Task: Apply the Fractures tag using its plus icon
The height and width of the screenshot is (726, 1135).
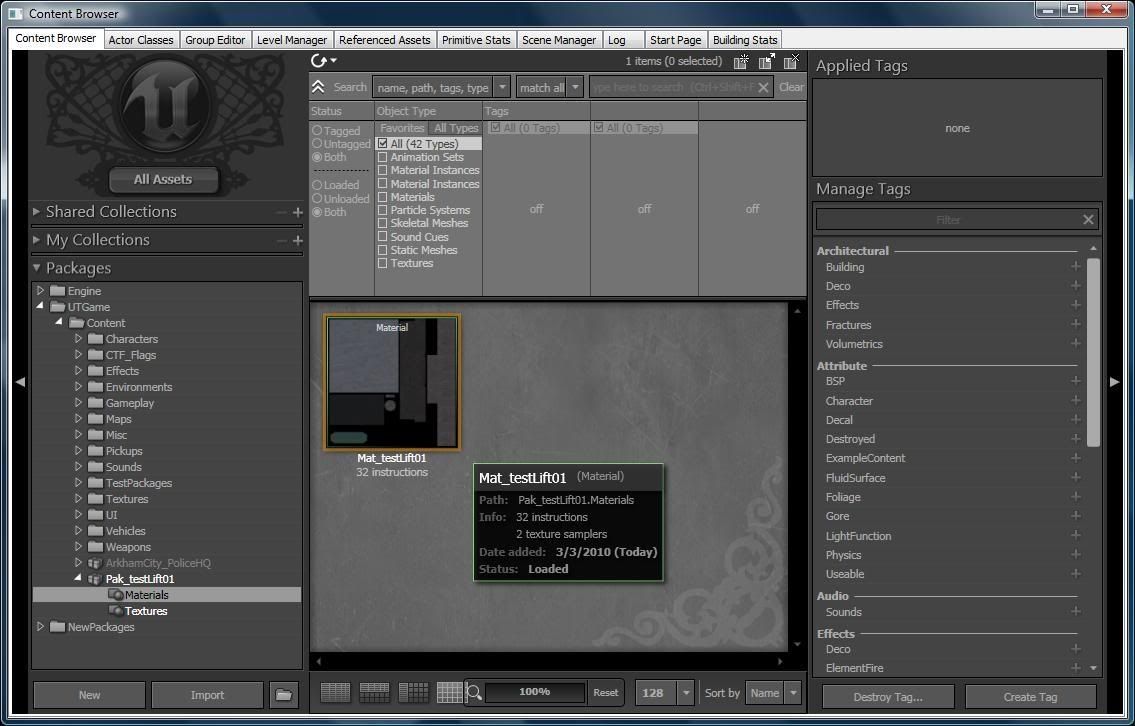Action: click(1076, 324)
